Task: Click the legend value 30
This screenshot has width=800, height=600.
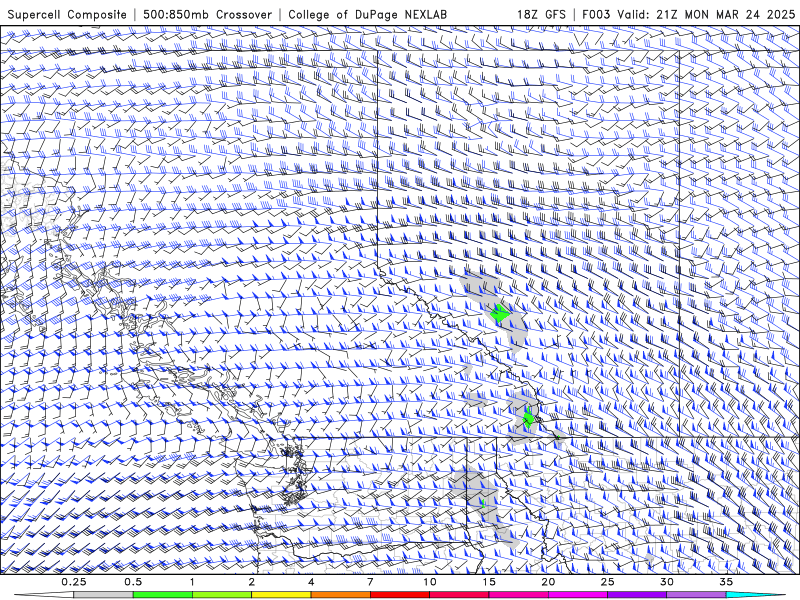Action: pyautogui.click(x=667, y=582)
